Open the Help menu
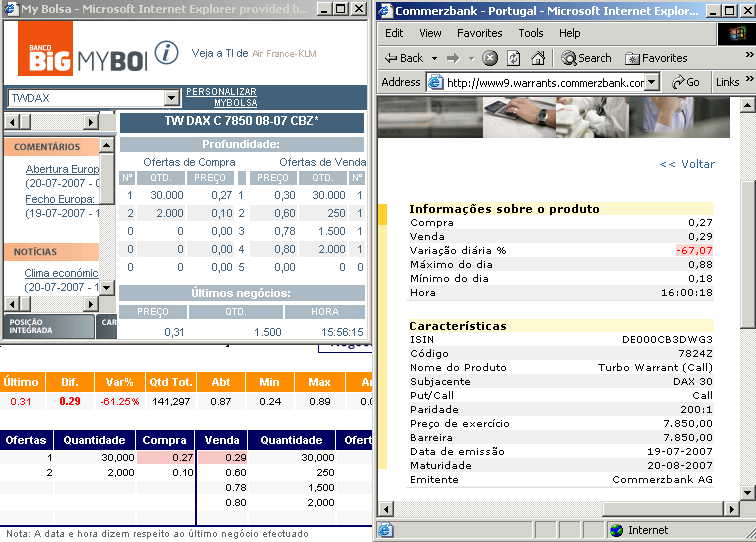 569,33
